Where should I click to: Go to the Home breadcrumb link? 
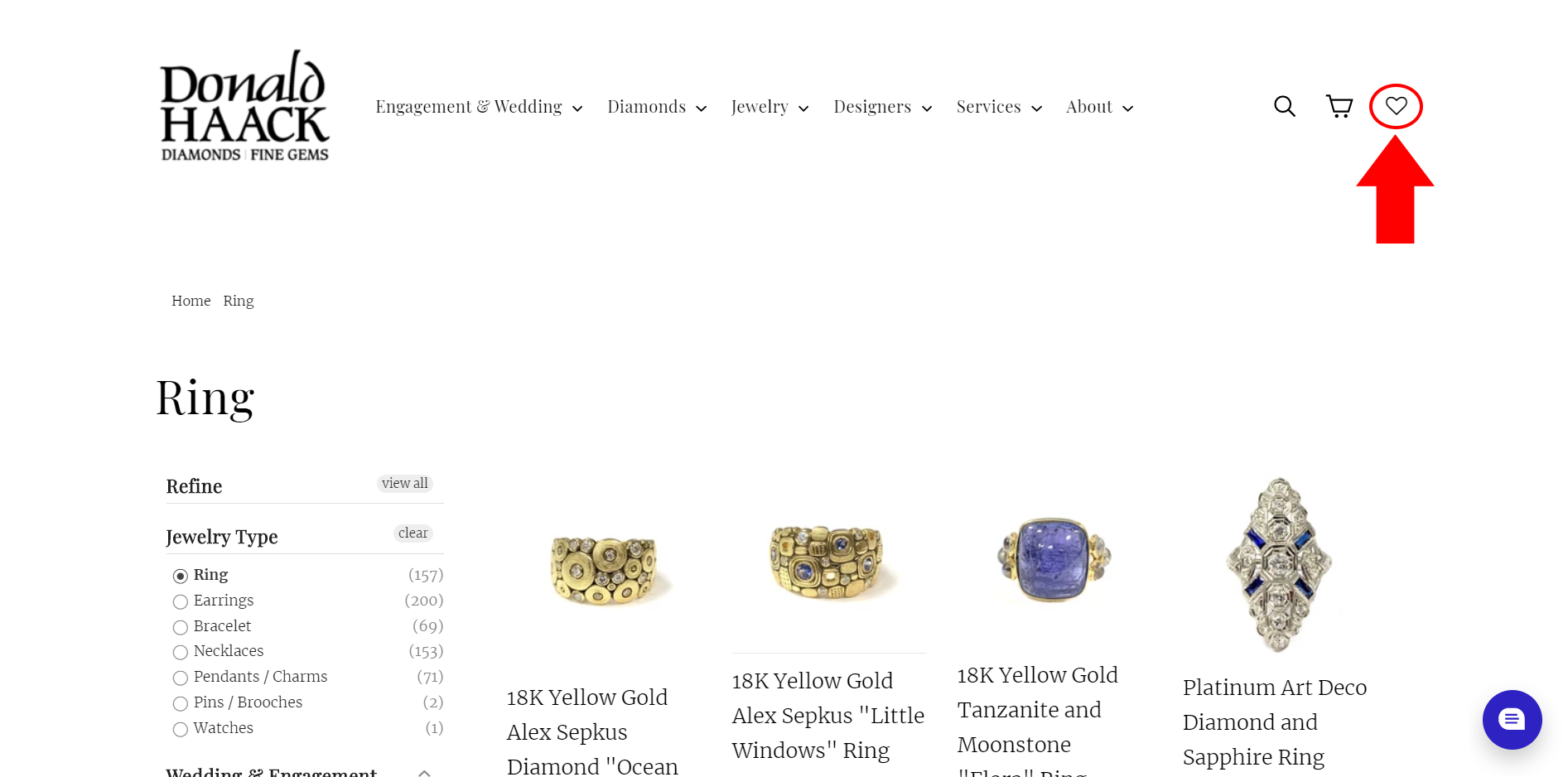click(x=191, y=301)
